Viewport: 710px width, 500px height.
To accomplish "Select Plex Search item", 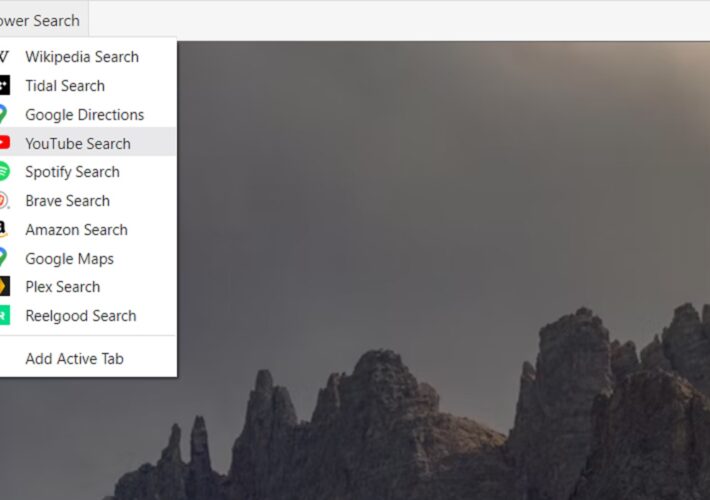I will point(88,287).
